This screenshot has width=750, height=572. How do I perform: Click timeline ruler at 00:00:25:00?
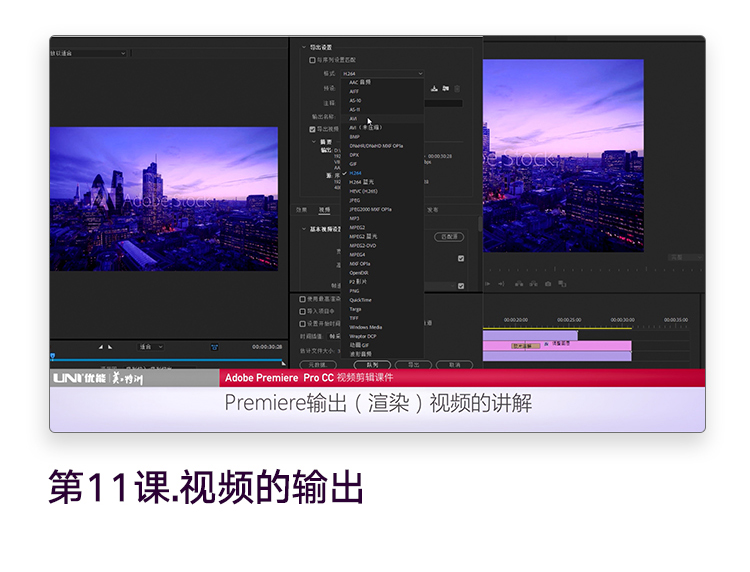tap(569, 319)
